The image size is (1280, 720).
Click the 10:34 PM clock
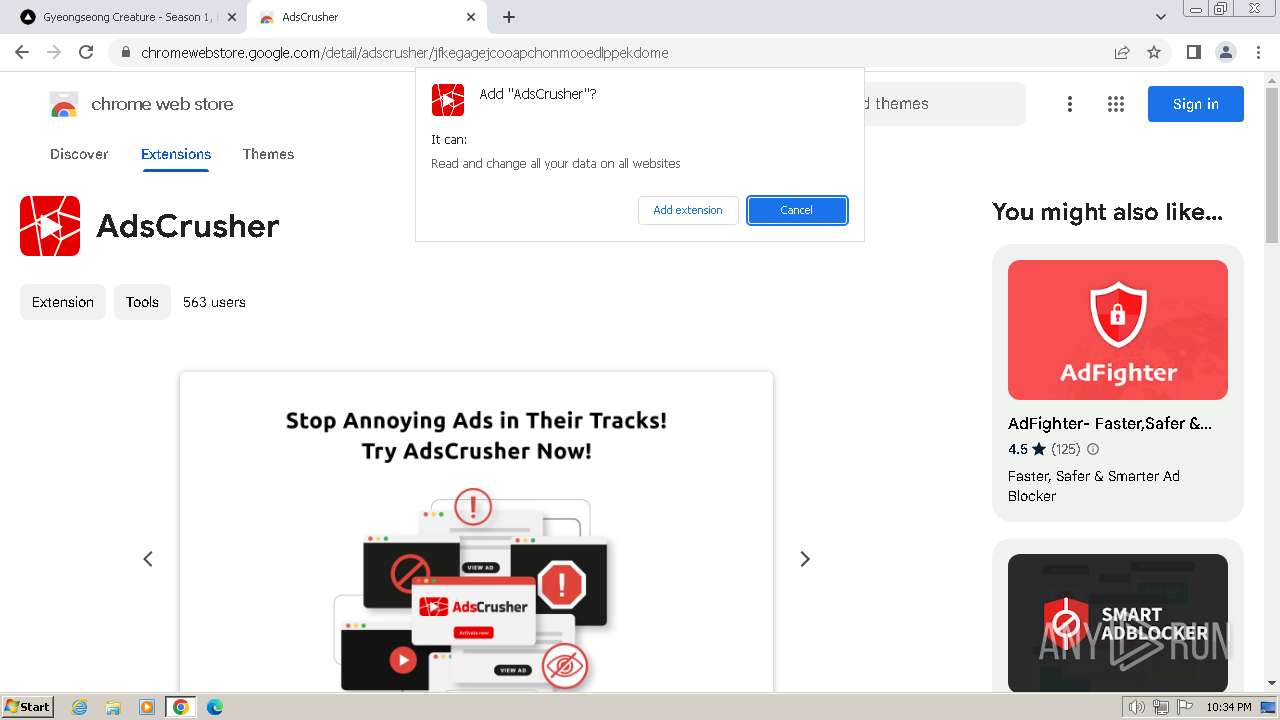1229,707
